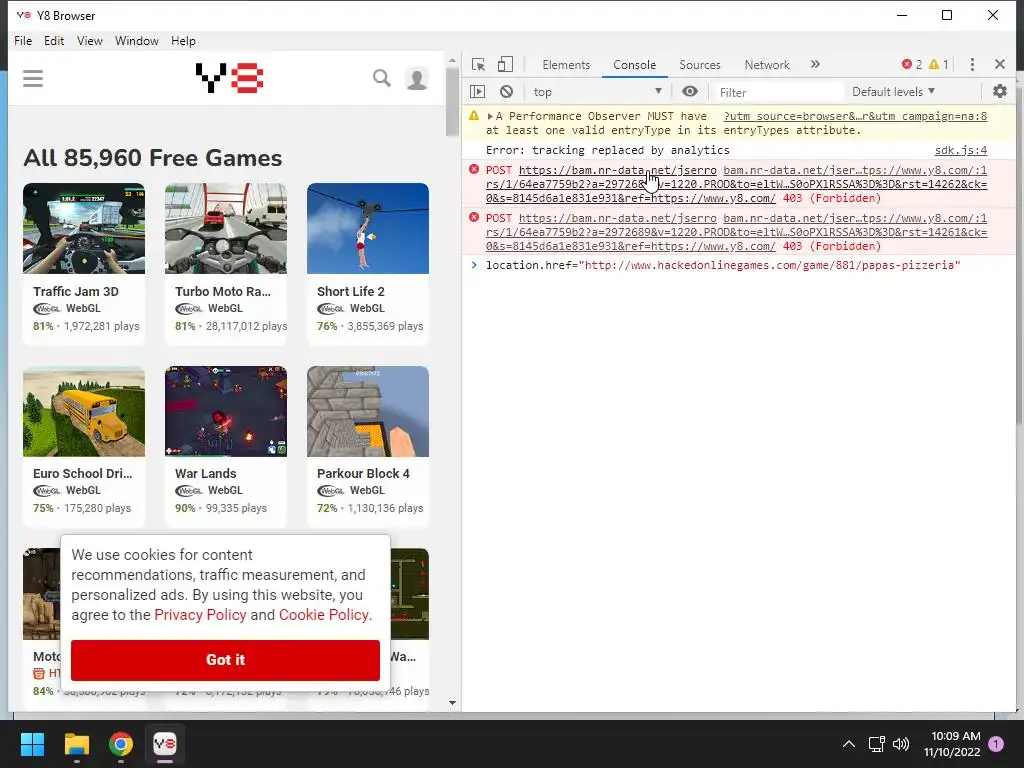This screenshot has width=1024, height=768.
Task: Open the File menu
Action: (23, 40)
